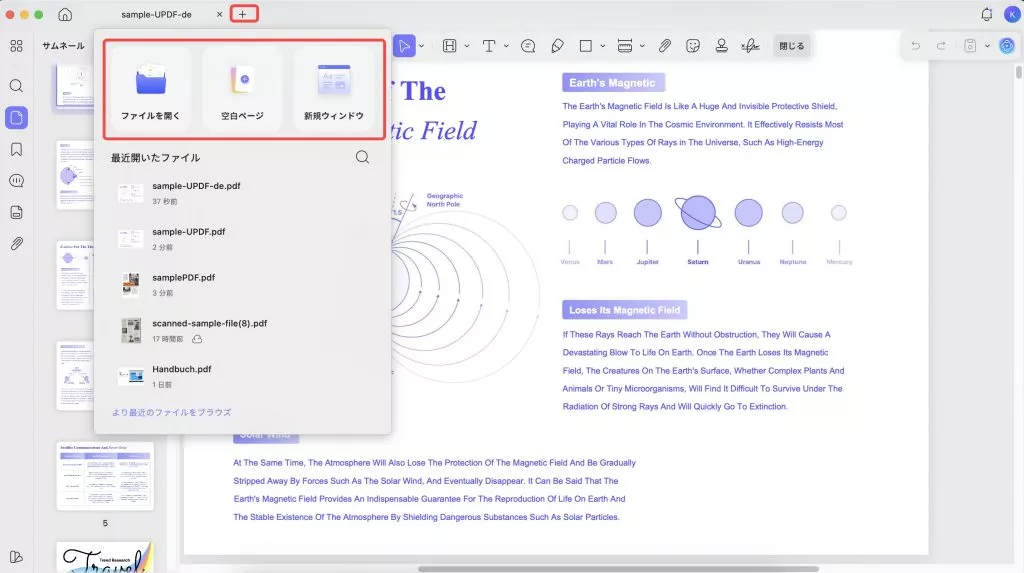This screenshot has height=573, width=1024.
Task: Open the thumbnail grid view icon in sidebar
Action: 16,46
